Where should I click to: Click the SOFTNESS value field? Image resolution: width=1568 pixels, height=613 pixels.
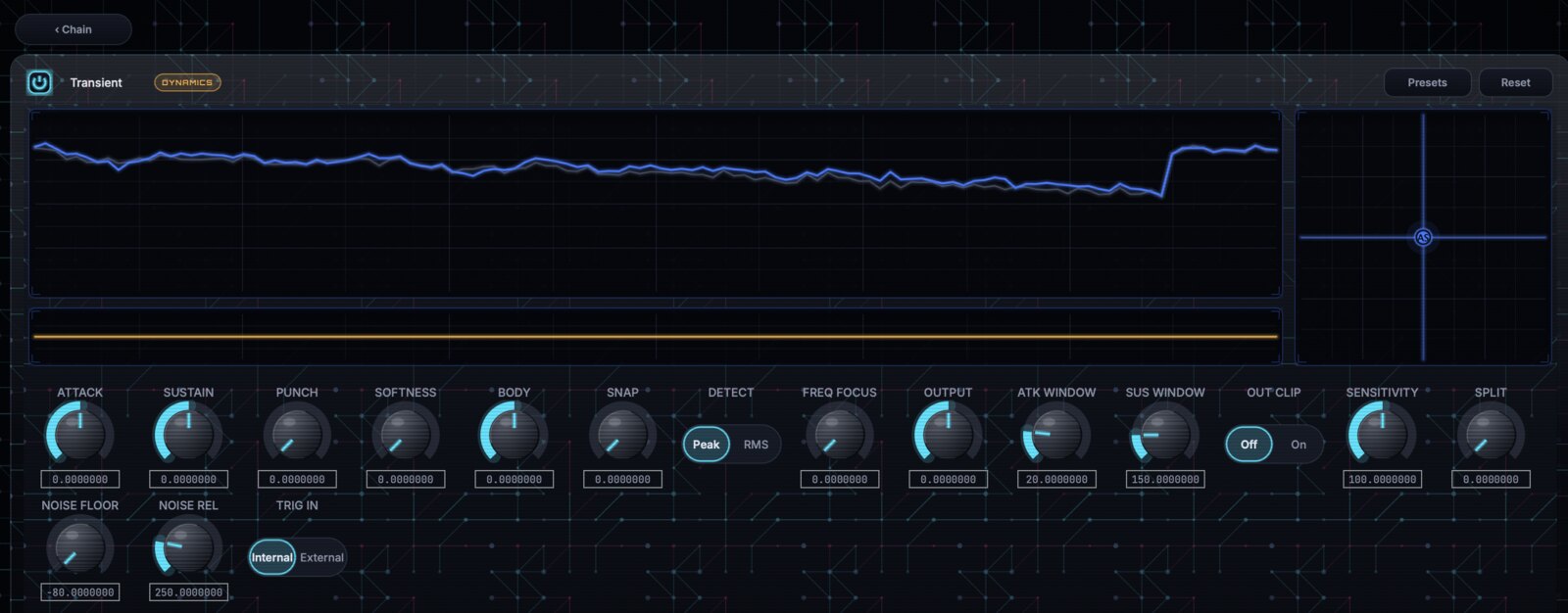click(x=406, y=480)
